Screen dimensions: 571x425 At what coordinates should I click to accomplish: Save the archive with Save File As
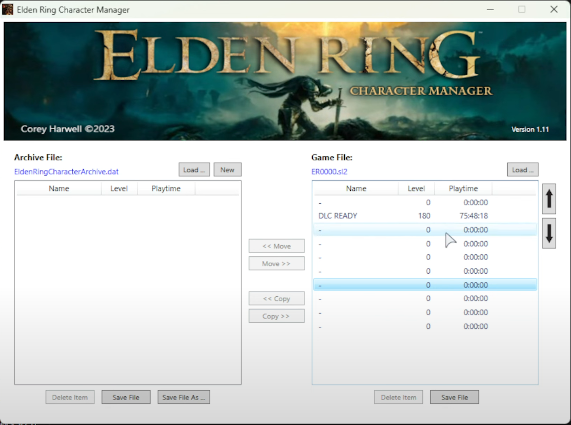184,397
